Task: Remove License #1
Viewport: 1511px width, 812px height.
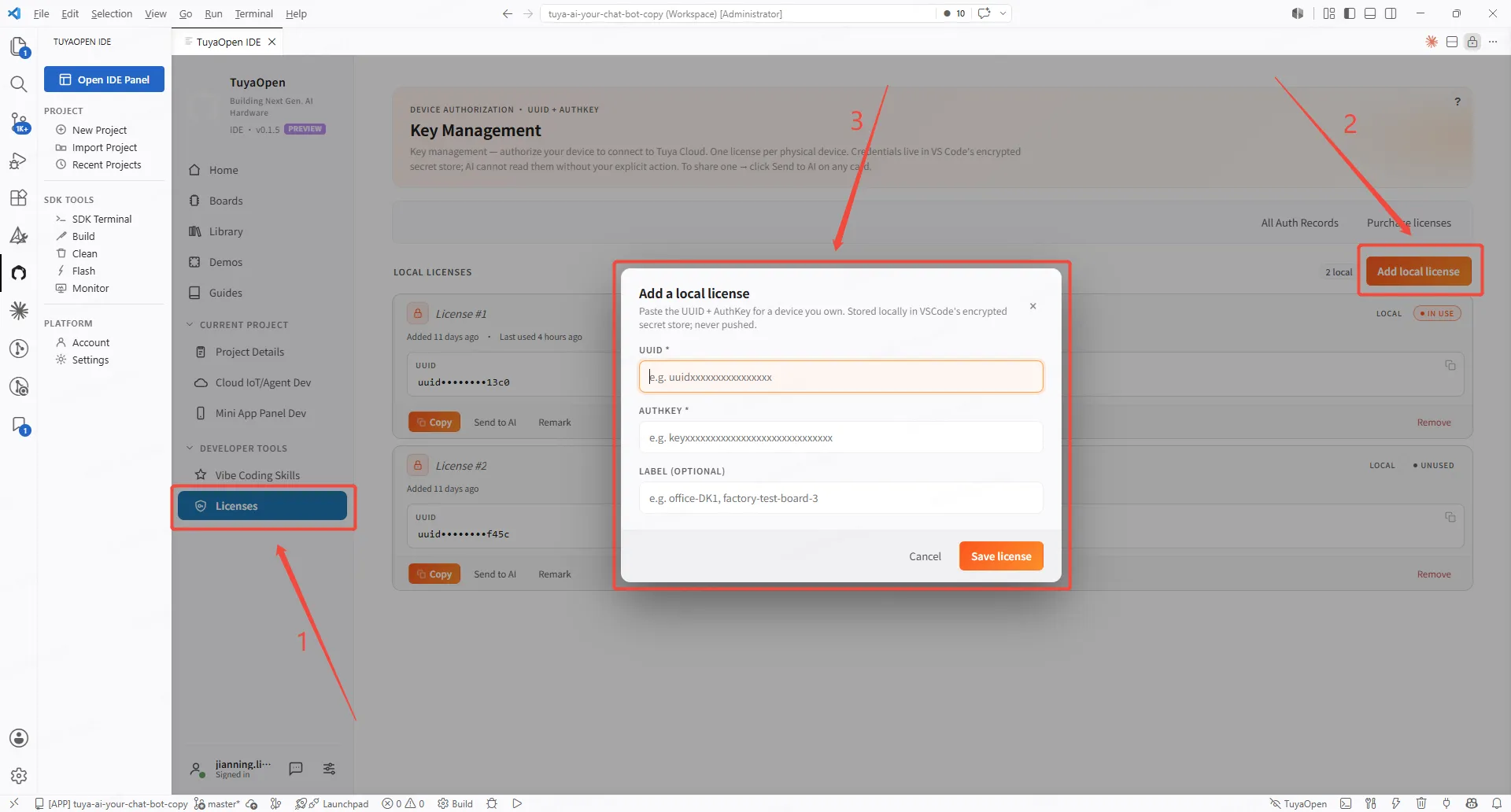Action: (1434, 423)
